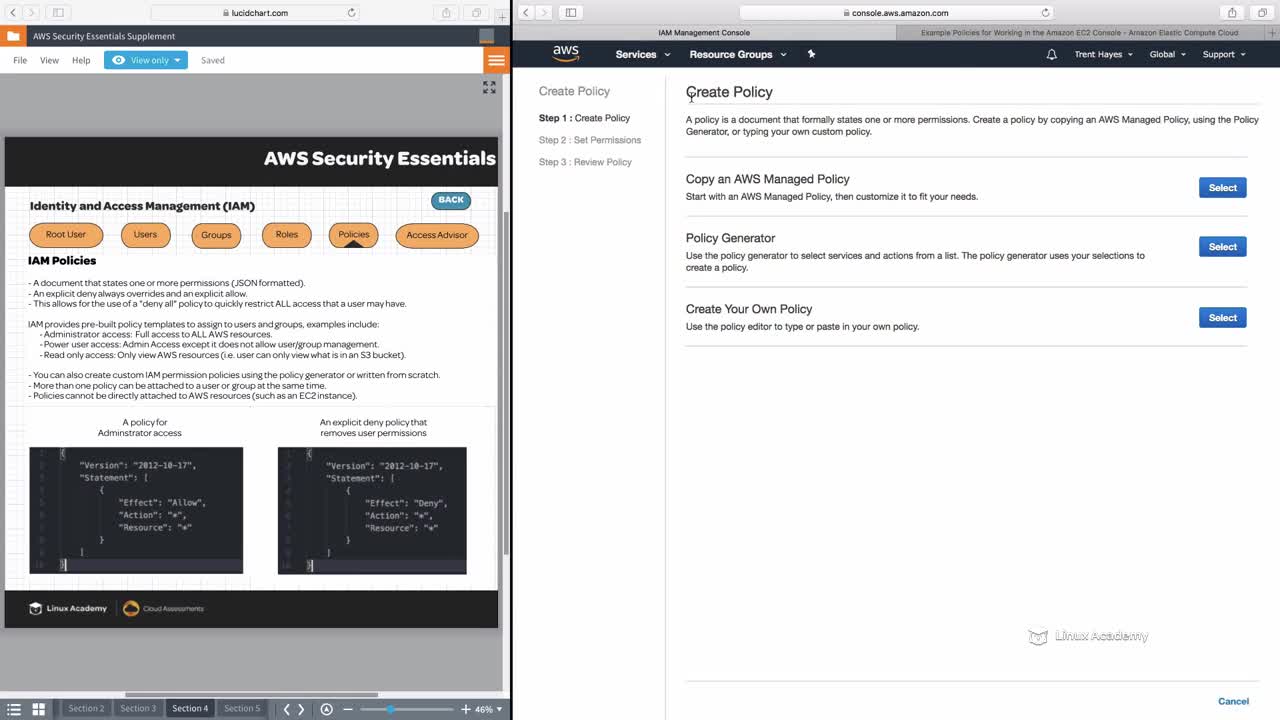Image resolution: width=1280 pixels, height=720 pixels.
Task: Click the Users diagram button
Action: pos(146,235)
